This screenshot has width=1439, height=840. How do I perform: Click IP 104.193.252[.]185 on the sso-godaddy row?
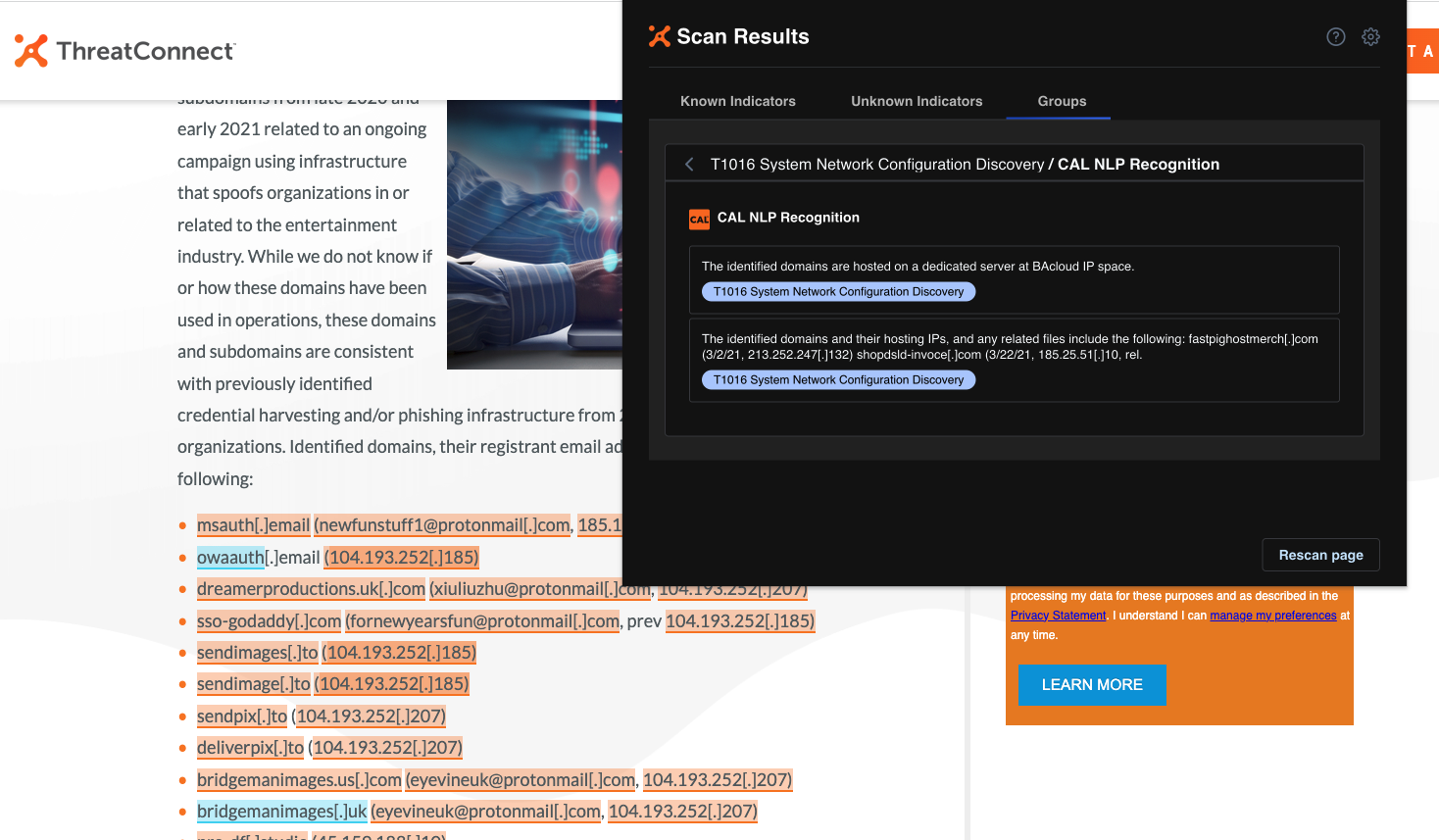click(x=740, y=621)
